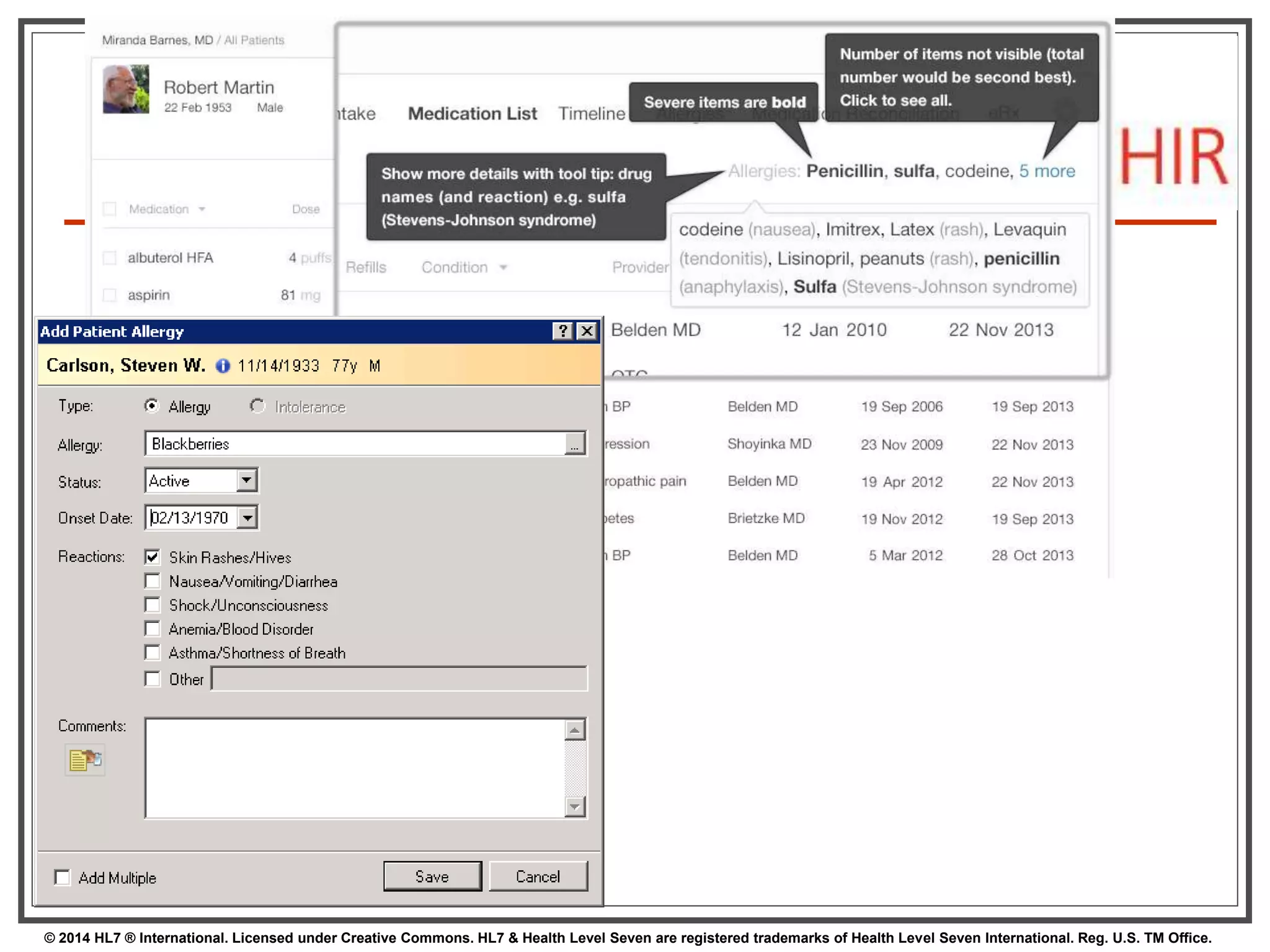The height and width of the screenshot is (952, 1270).
Task: Click the help question mark icon in dialog title
Action: 562,331
